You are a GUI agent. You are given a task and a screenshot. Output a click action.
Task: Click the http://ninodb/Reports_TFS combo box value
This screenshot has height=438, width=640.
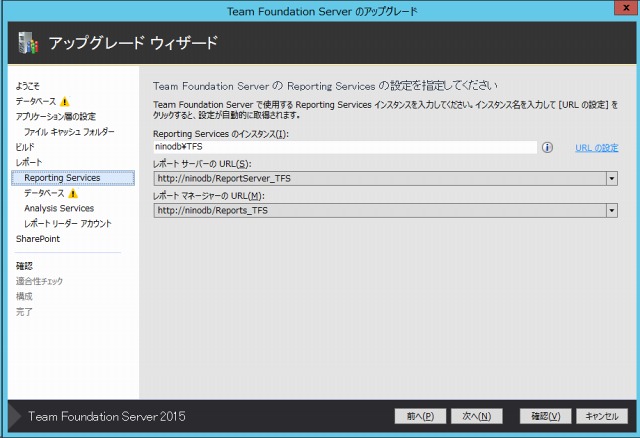[380, 211]
